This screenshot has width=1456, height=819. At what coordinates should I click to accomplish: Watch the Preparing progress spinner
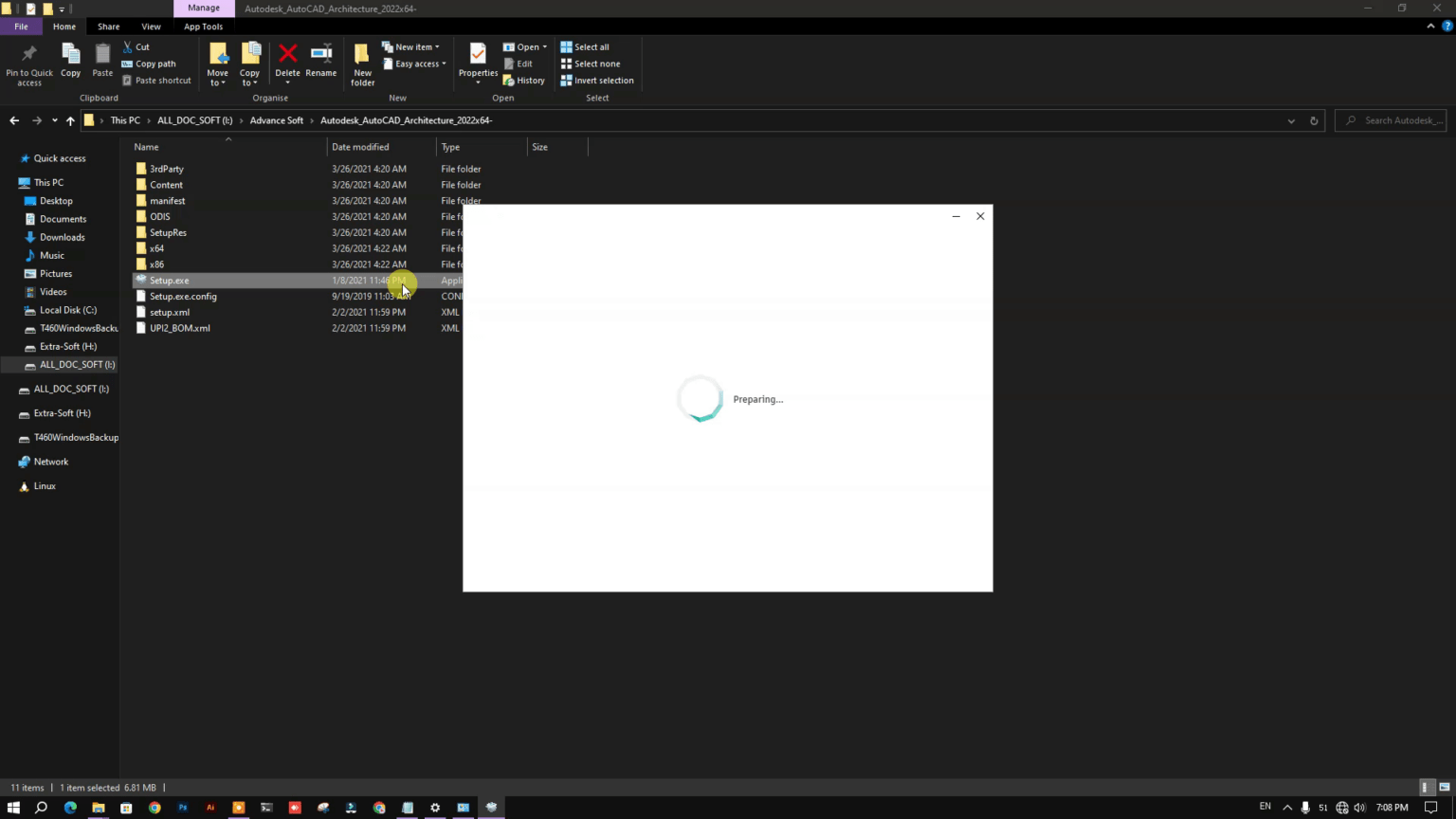701,399
